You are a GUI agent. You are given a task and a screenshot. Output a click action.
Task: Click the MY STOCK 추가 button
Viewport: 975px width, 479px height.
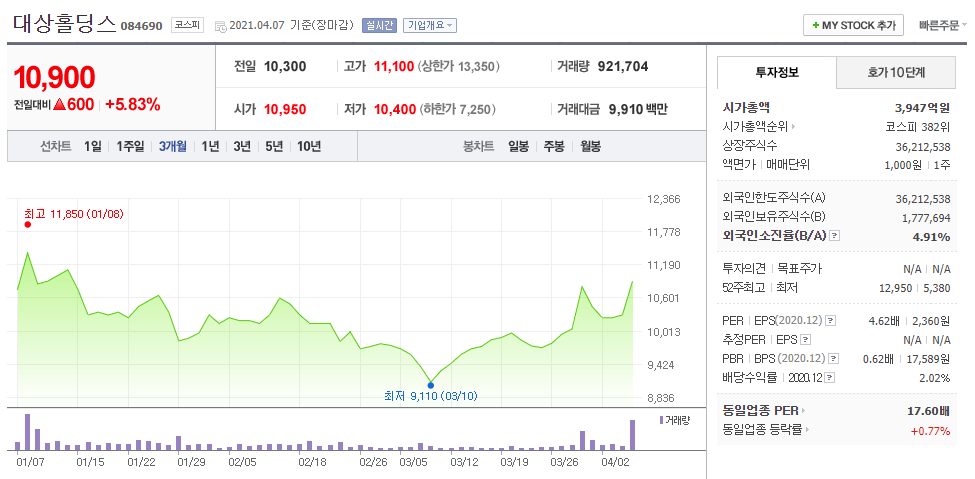853,26
